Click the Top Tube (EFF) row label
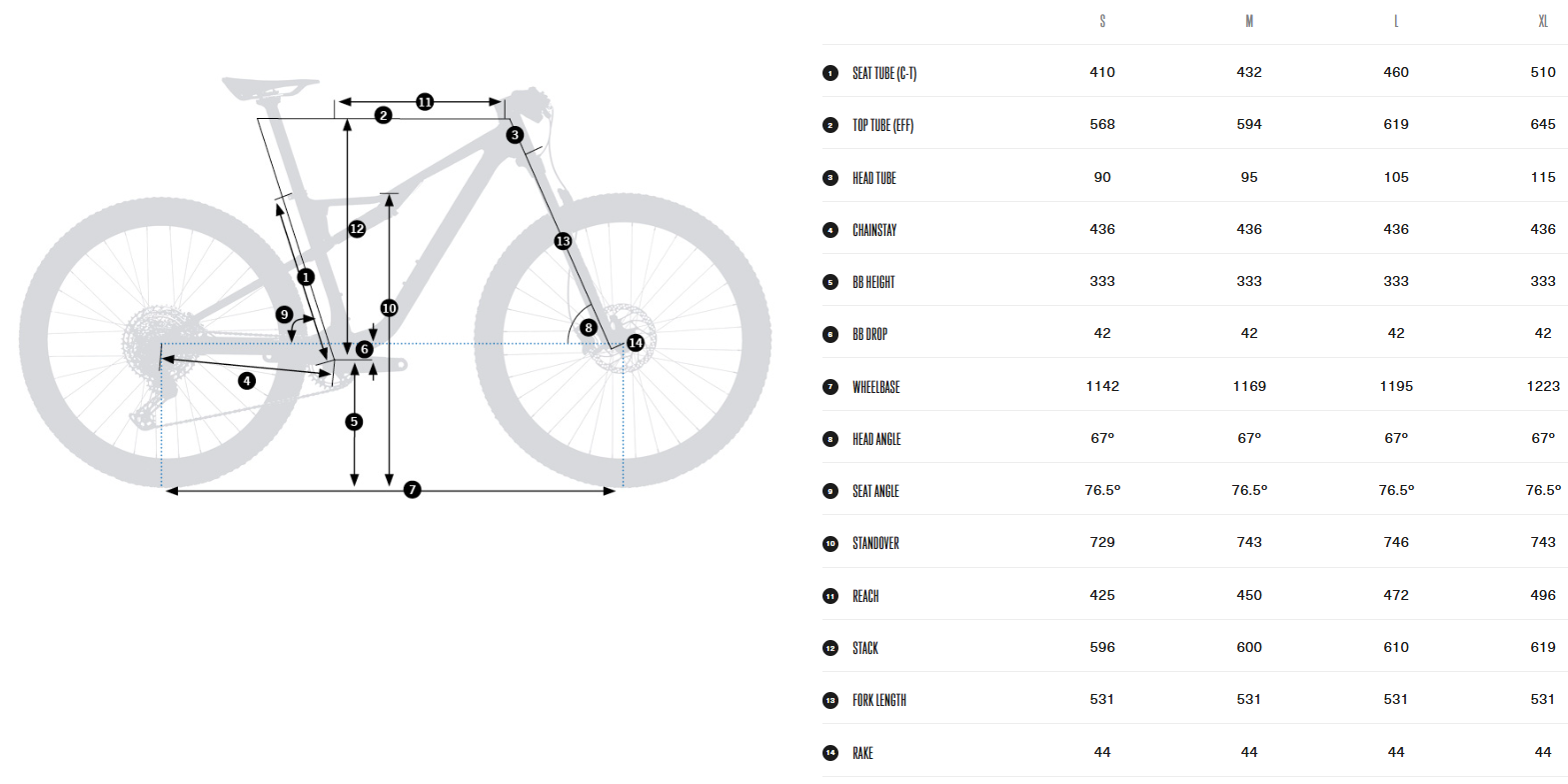The width and height of the screenshot is (1568, 784). click(882, 125)
